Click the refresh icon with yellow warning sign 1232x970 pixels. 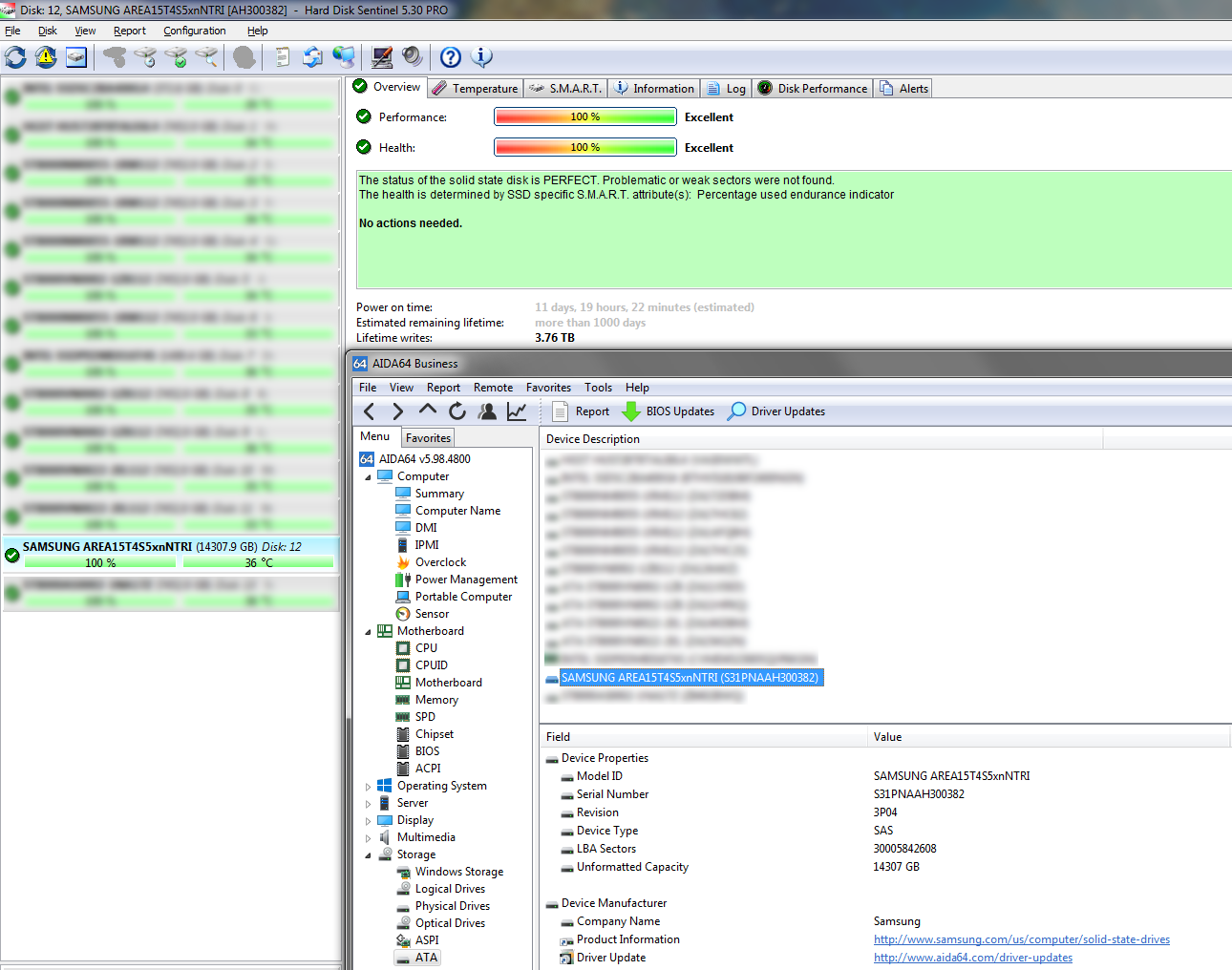(x=46, y=57)
